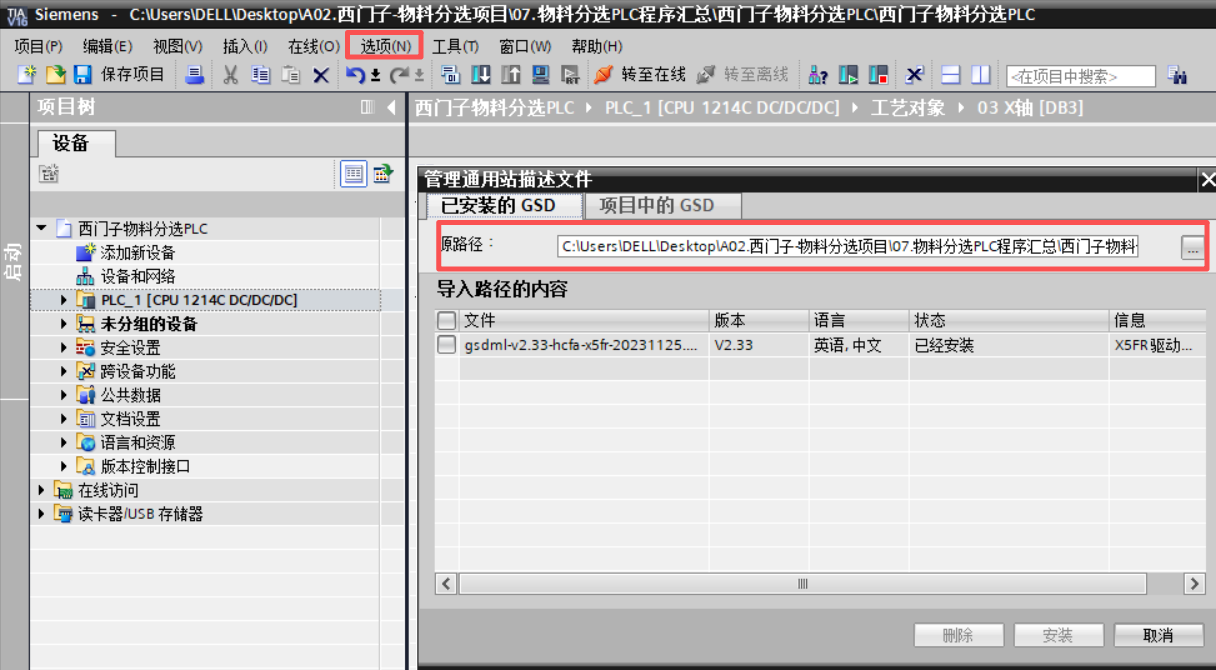Image resolution: width=1216 pixels, height=670 pixels.
Task: Tick the select-all checkbox in 文件 header
Action: [447, 321]
